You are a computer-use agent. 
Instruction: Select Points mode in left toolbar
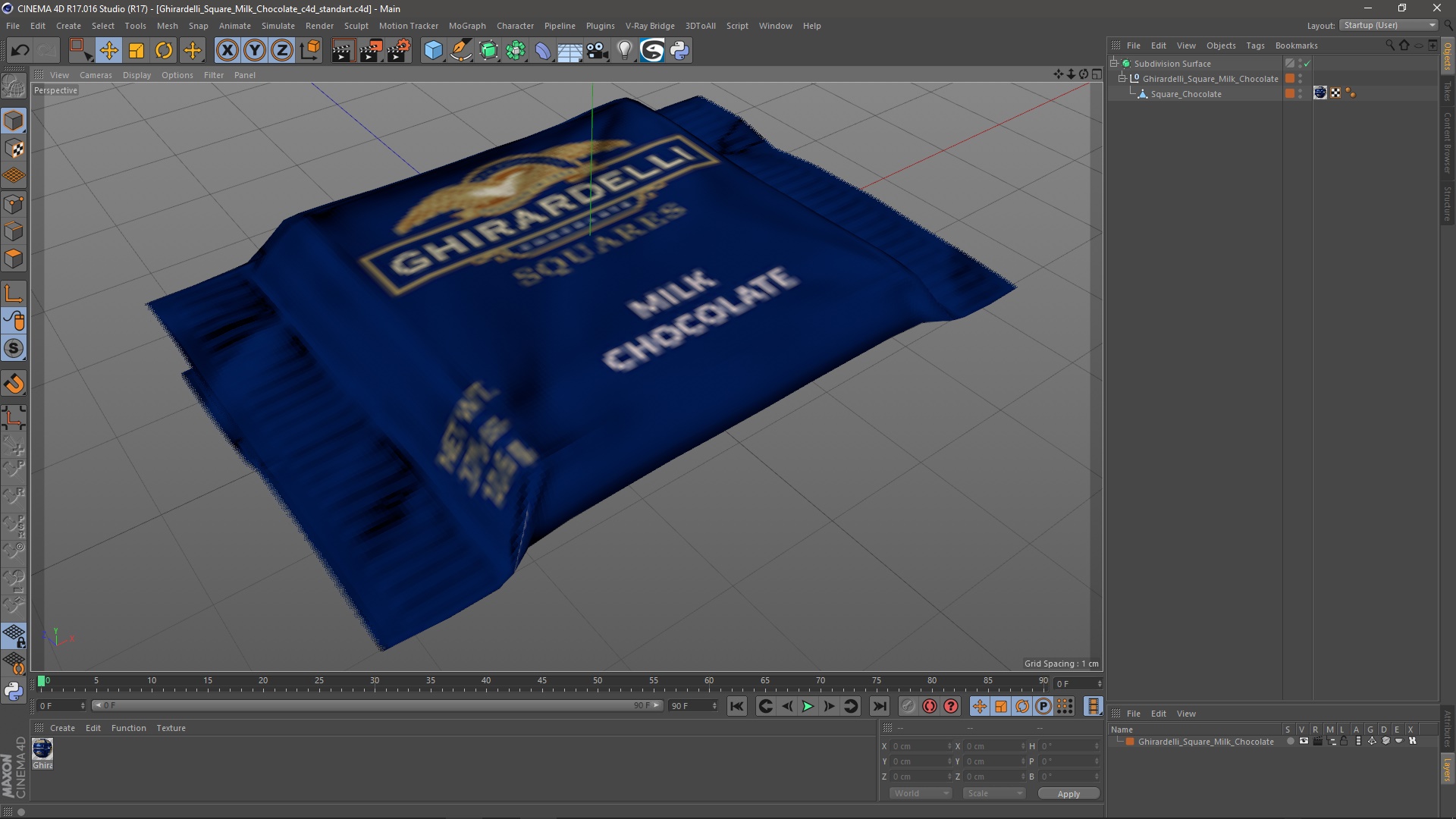click(14, 204)
